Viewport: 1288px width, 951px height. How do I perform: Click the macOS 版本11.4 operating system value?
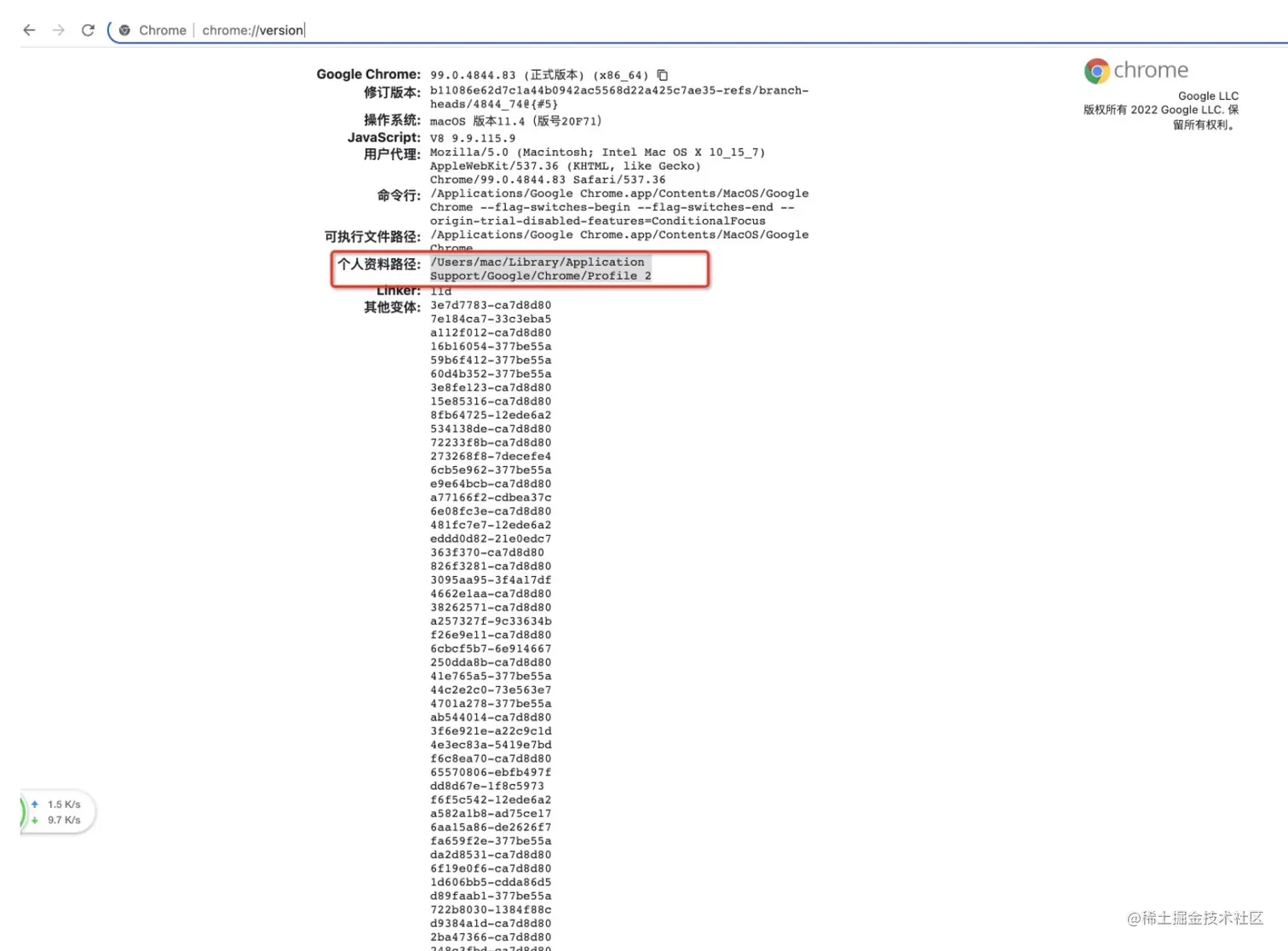516,121
